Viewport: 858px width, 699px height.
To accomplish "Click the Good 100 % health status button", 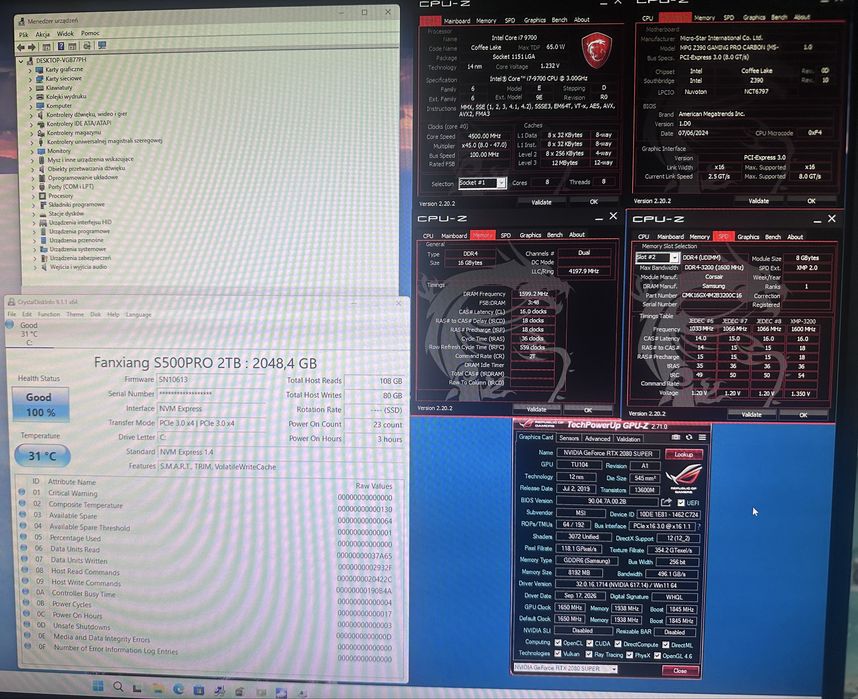I will click(x=40, y=405).
